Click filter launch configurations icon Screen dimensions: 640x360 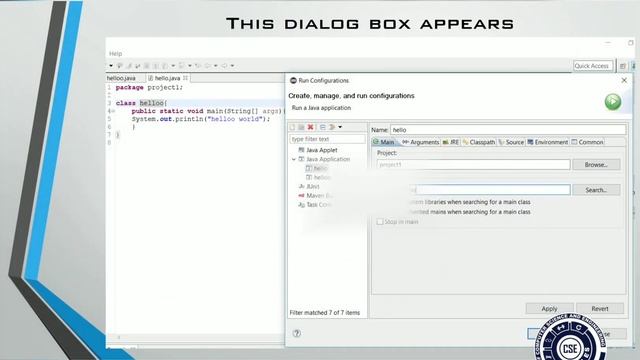332,127
